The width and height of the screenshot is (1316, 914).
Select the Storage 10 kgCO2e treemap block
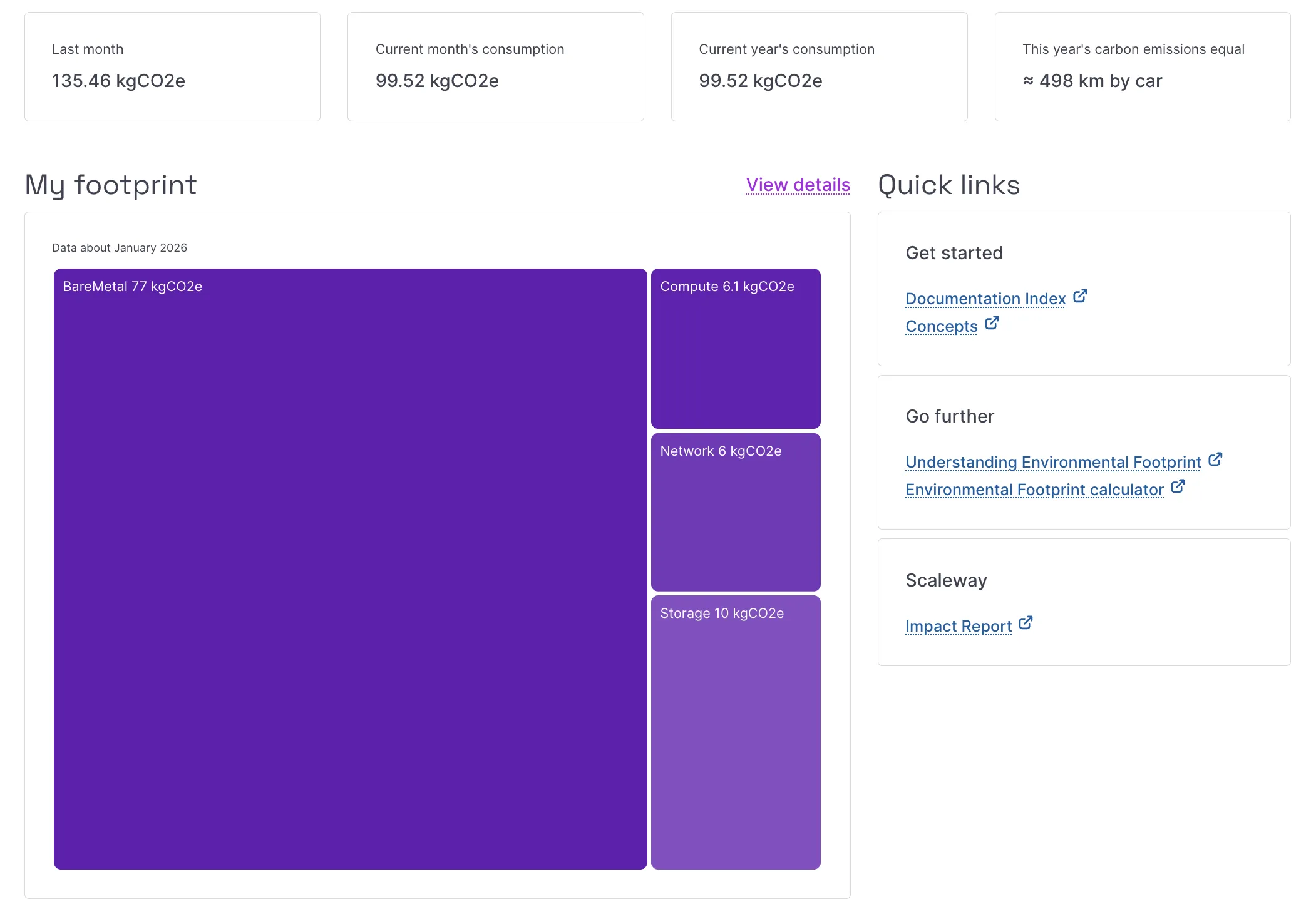(x=735, y=732)
